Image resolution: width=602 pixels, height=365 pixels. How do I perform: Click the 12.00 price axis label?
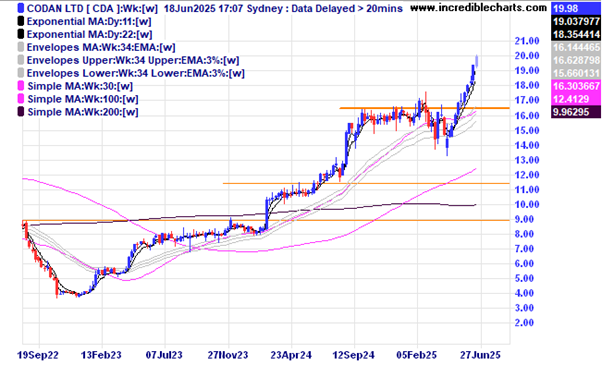[x=527, y=175]
